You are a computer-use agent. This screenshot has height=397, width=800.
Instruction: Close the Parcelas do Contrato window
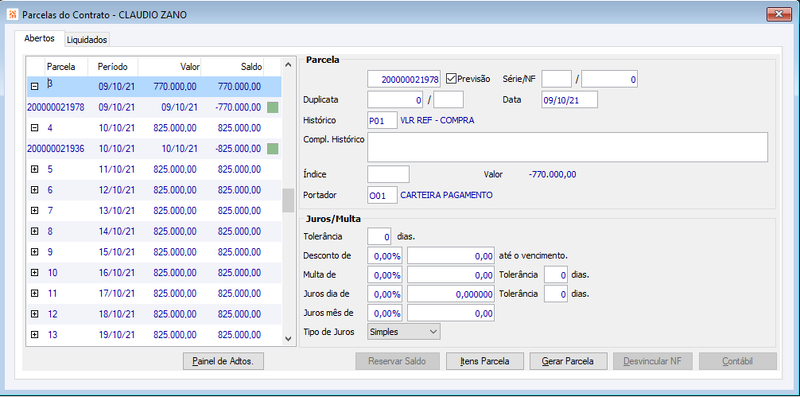[x=779, y=14]
